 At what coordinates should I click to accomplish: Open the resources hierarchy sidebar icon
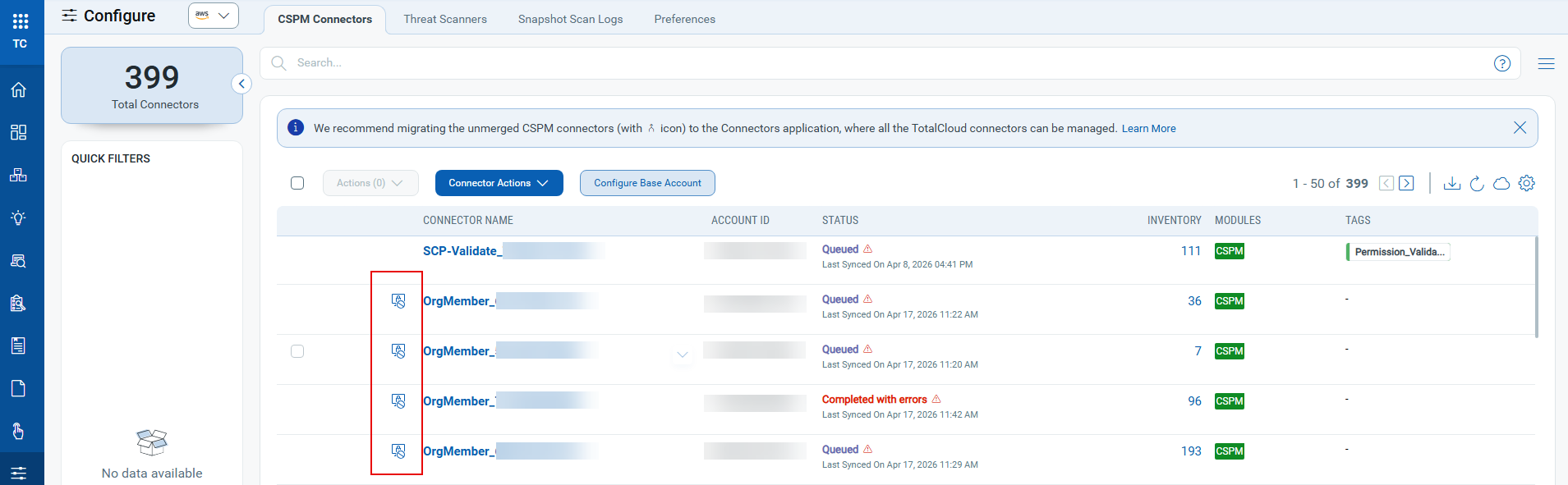[x=18, y=175]
